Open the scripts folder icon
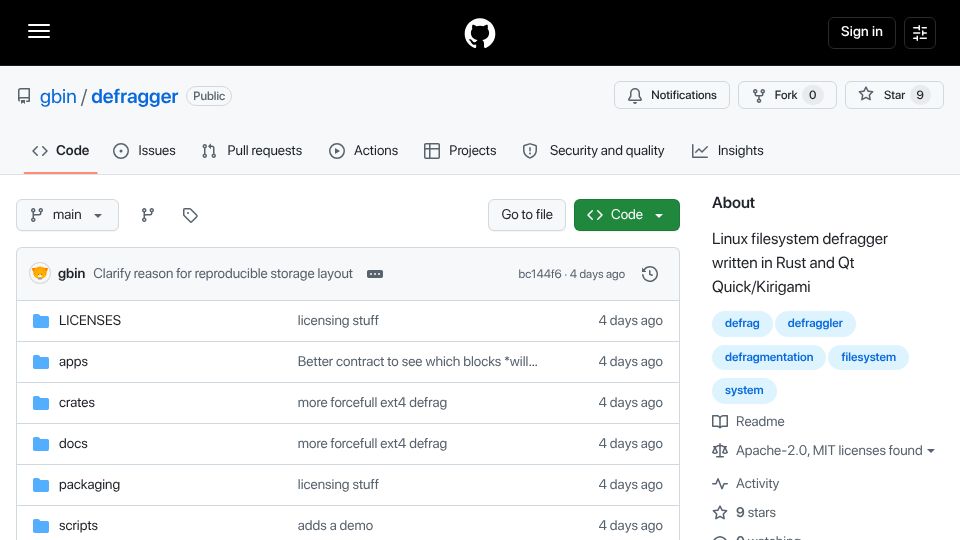The image size is (960, 540). click(x=41, y=526)
